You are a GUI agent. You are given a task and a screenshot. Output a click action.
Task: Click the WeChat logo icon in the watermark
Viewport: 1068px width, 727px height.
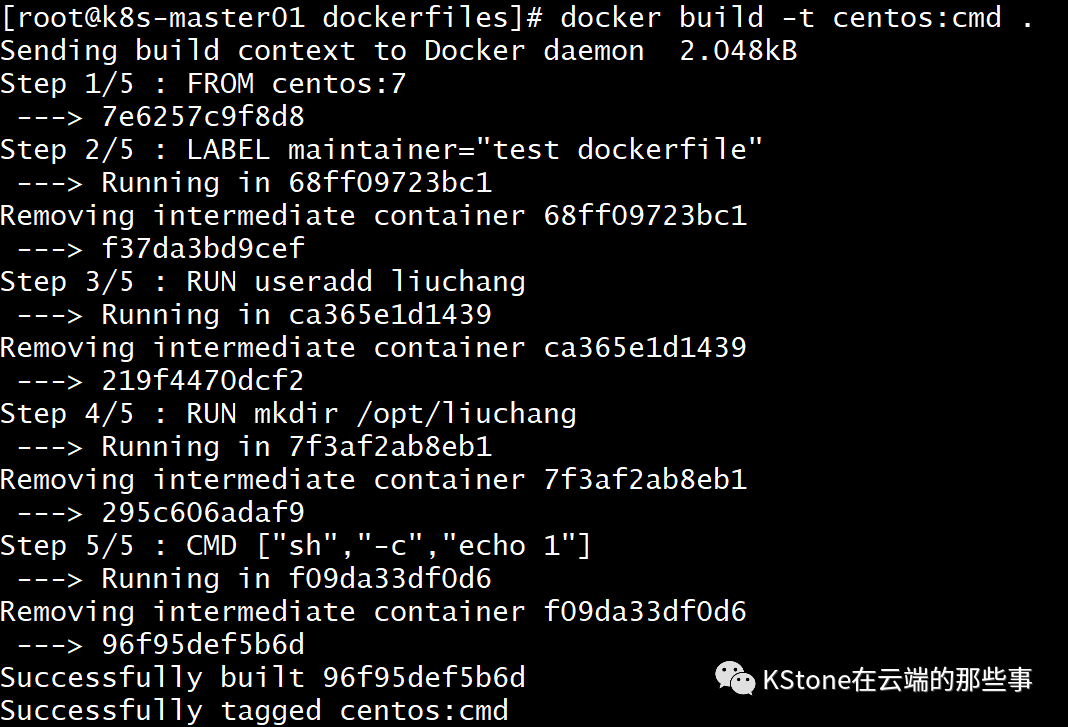(x=735, y=678)
